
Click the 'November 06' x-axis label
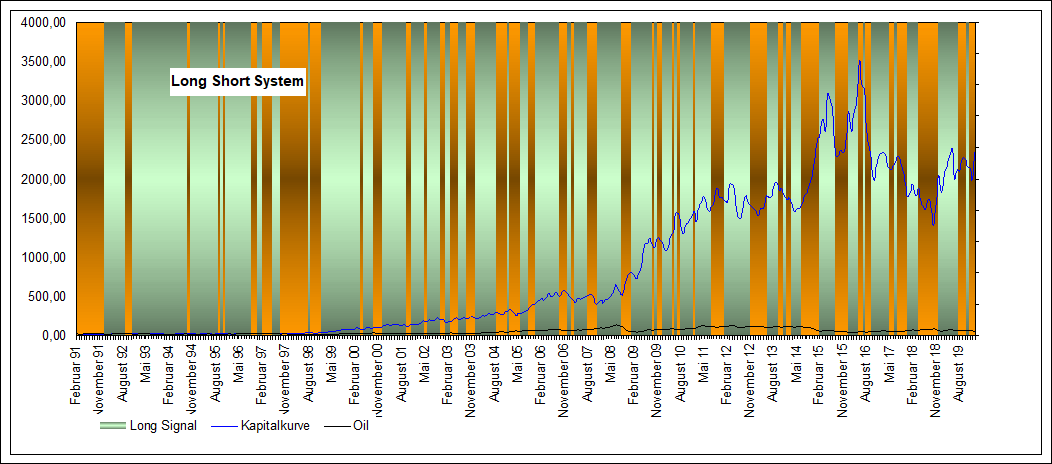coord(563,379)
